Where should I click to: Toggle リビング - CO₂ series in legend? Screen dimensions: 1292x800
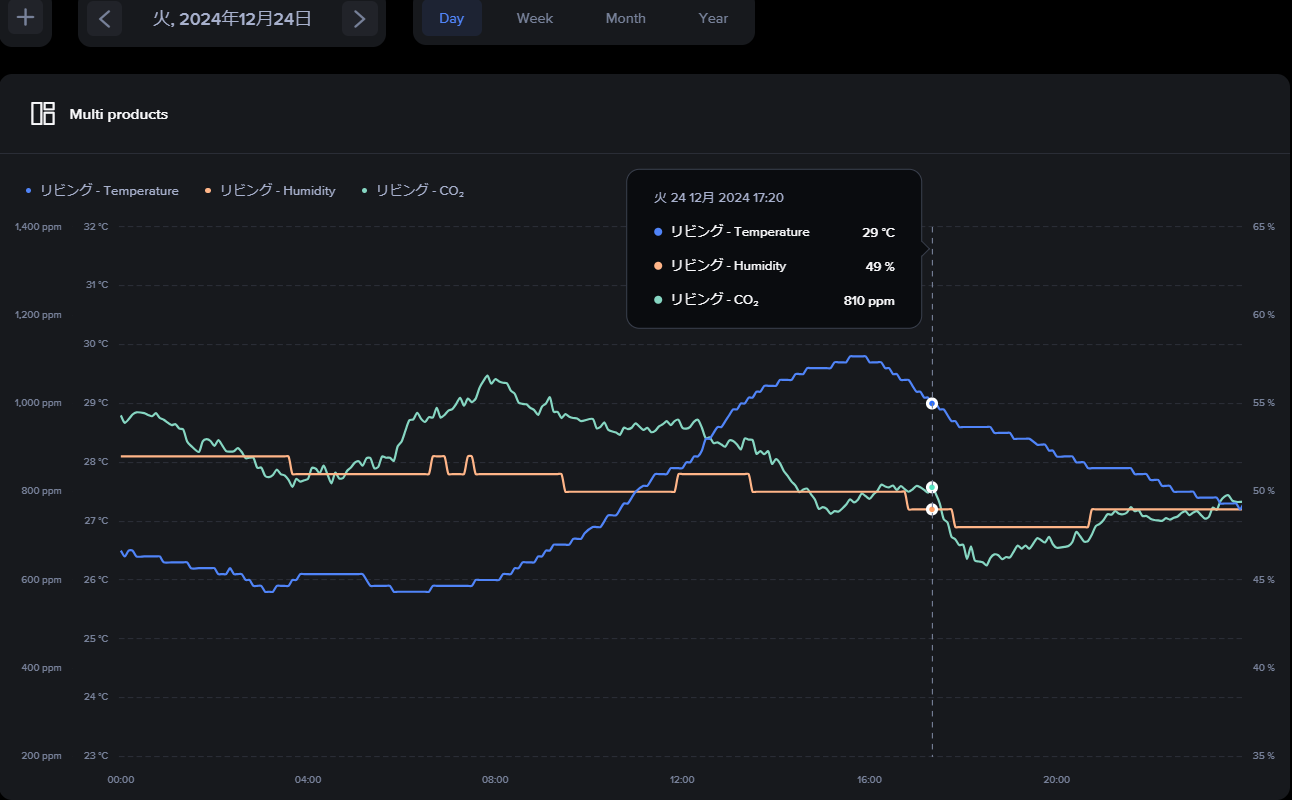pyautogui.click(x=413, y=190)
